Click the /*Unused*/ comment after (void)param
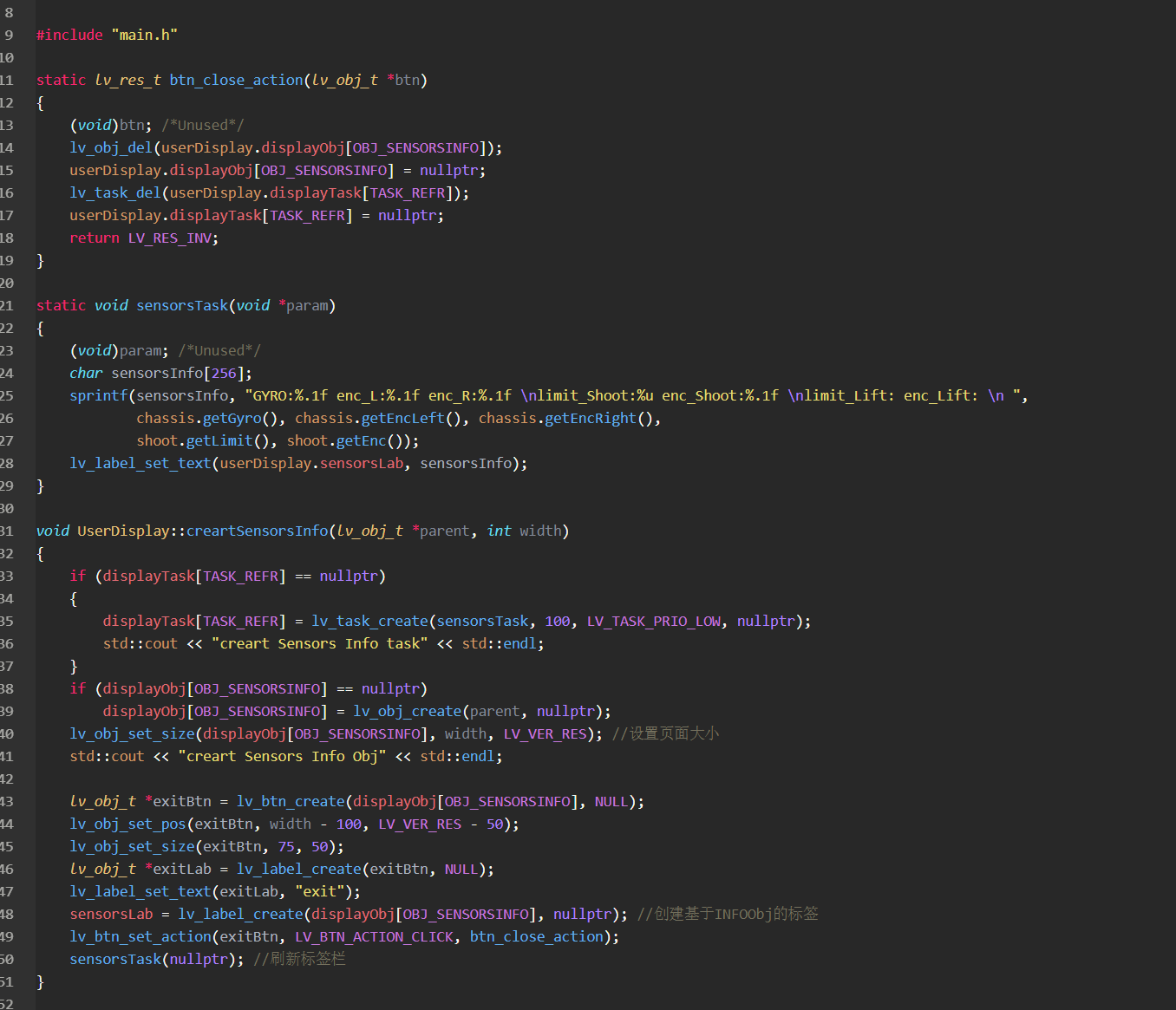1176x1010 pixels. click(219, 350)
